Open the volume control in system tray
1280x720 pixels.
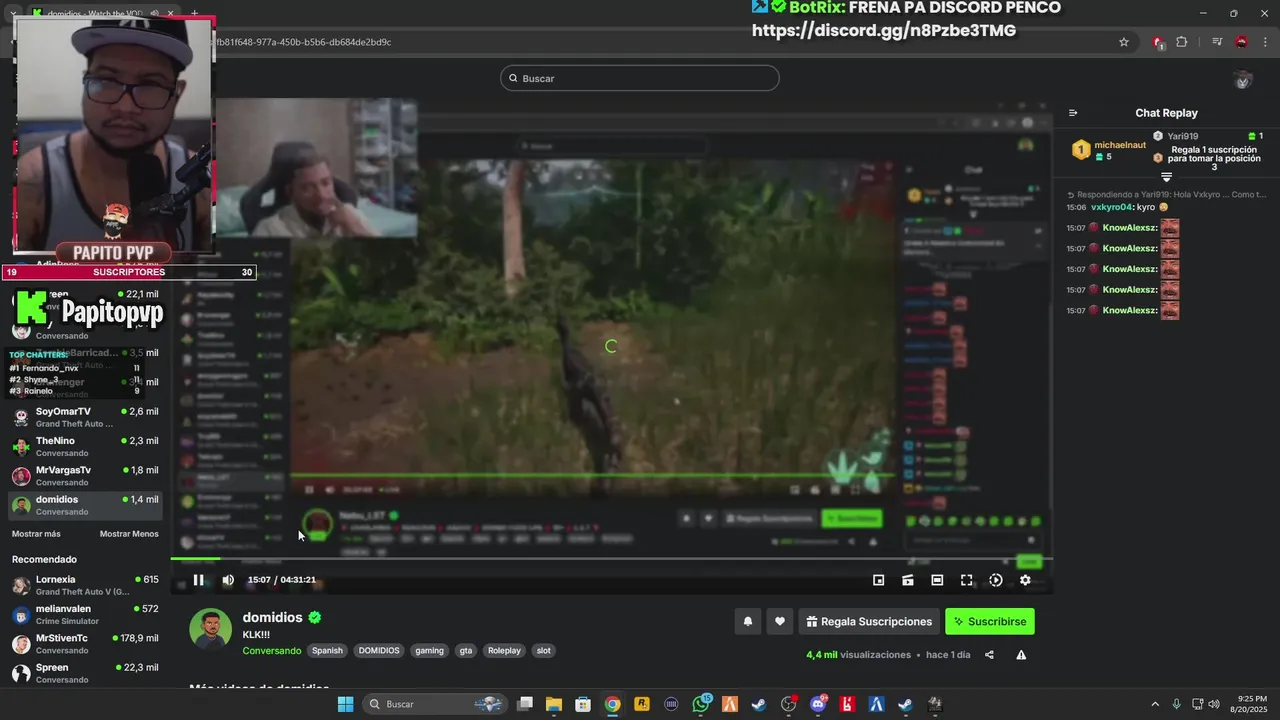coord(1214,704)
